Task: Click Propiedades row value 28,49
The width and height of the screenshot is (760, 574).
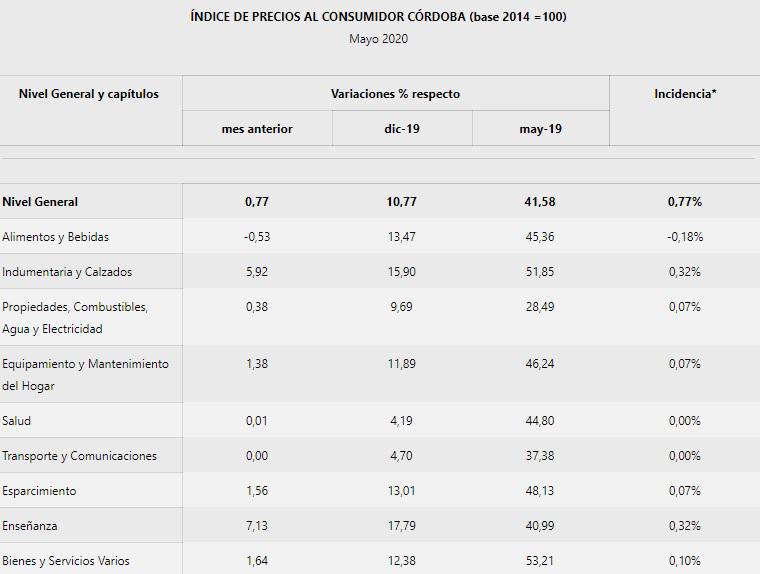Action: pos(540,306)
